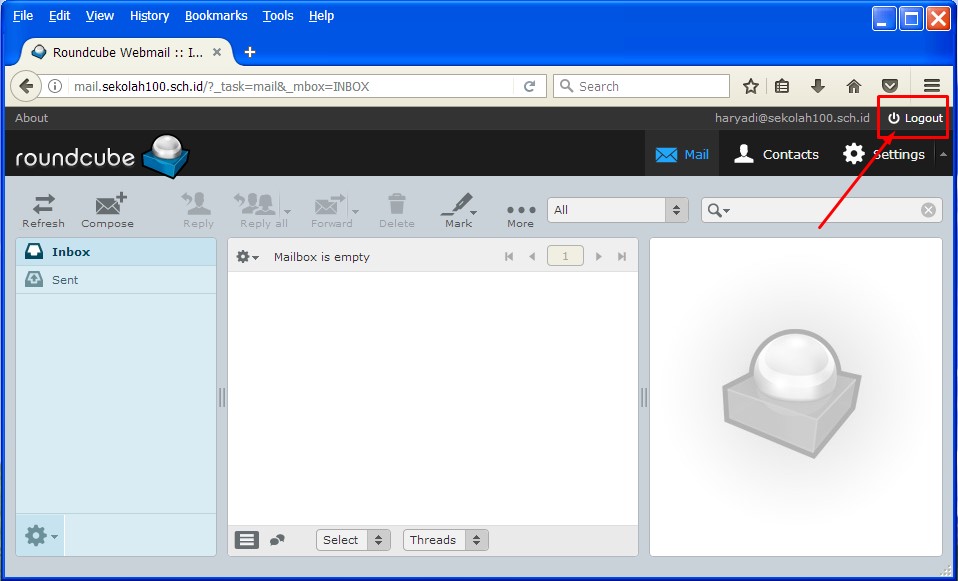Screen dimensions: 958x581
Task: Select the Sent folder
Action: point(65,280)
